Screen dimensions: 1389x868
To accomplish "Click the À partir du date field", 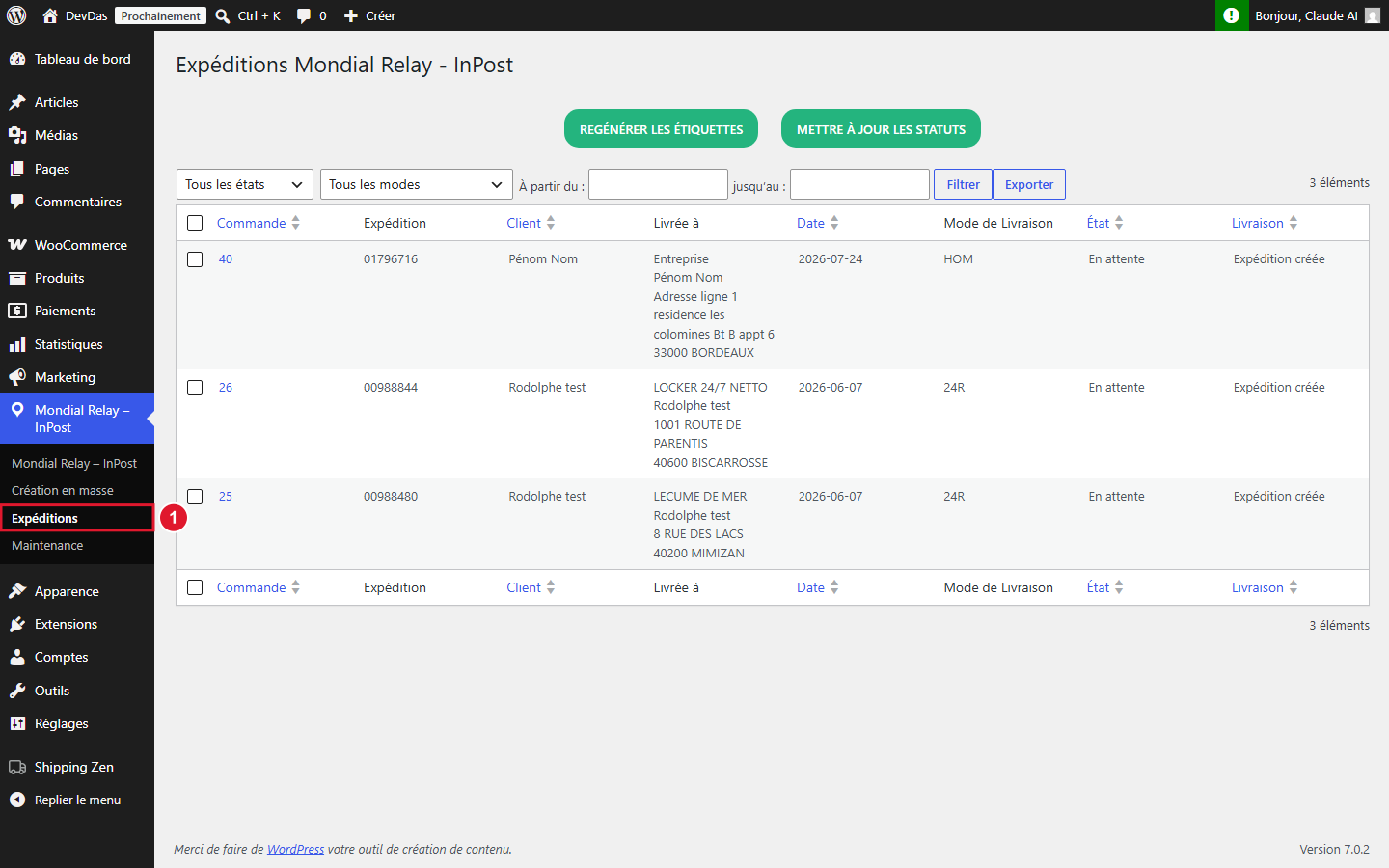I will 658,184.
